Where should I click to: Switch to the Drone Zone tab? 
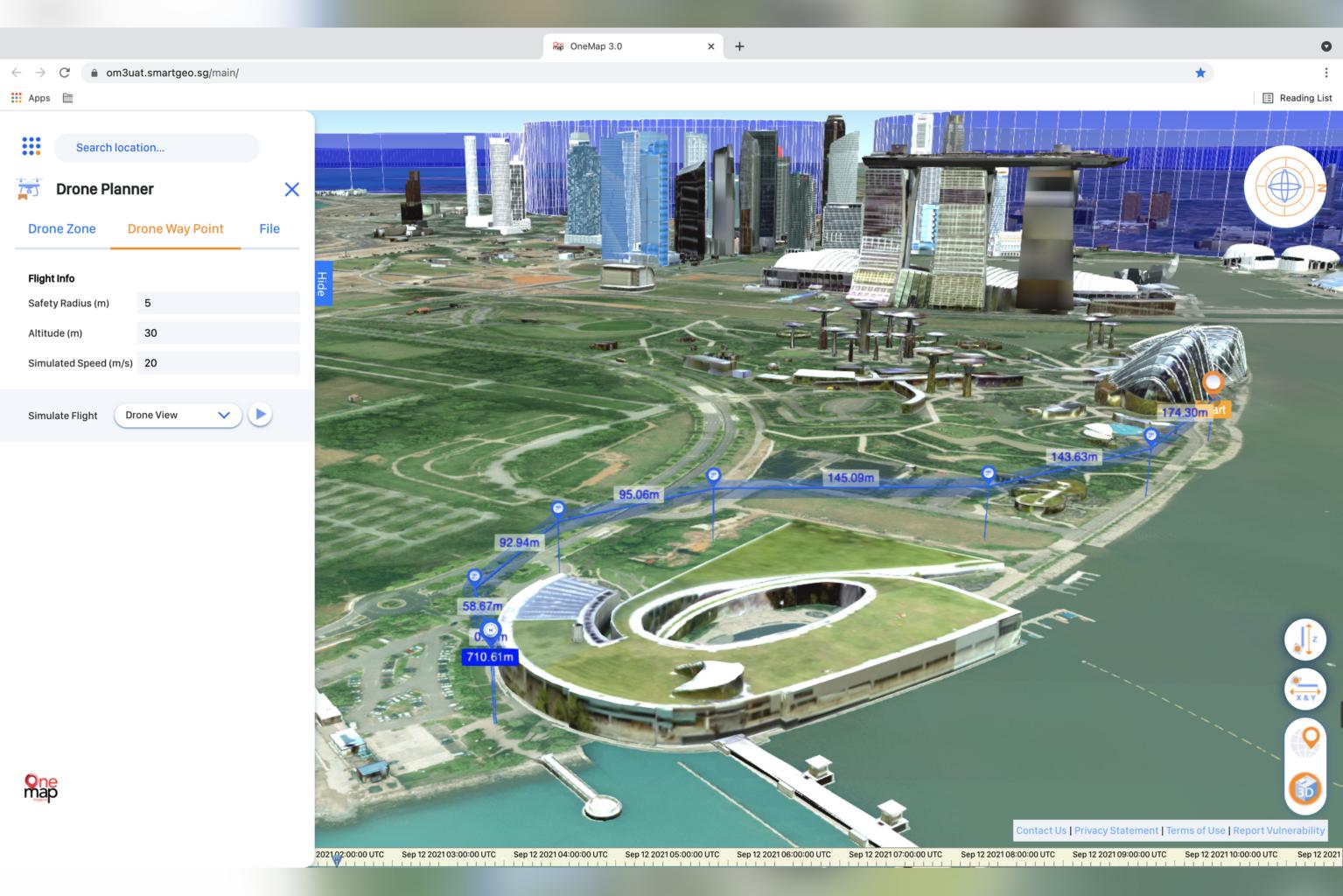point(62,229)
